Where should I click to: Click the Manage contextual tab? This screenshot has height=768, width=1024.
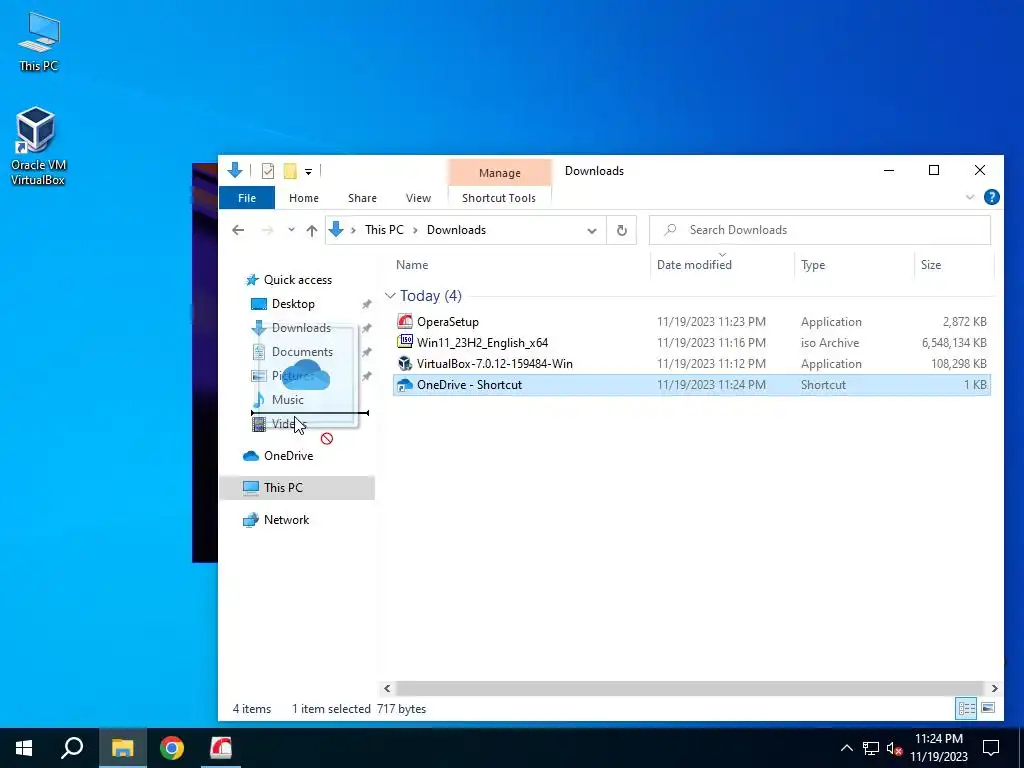click(500, 172)
